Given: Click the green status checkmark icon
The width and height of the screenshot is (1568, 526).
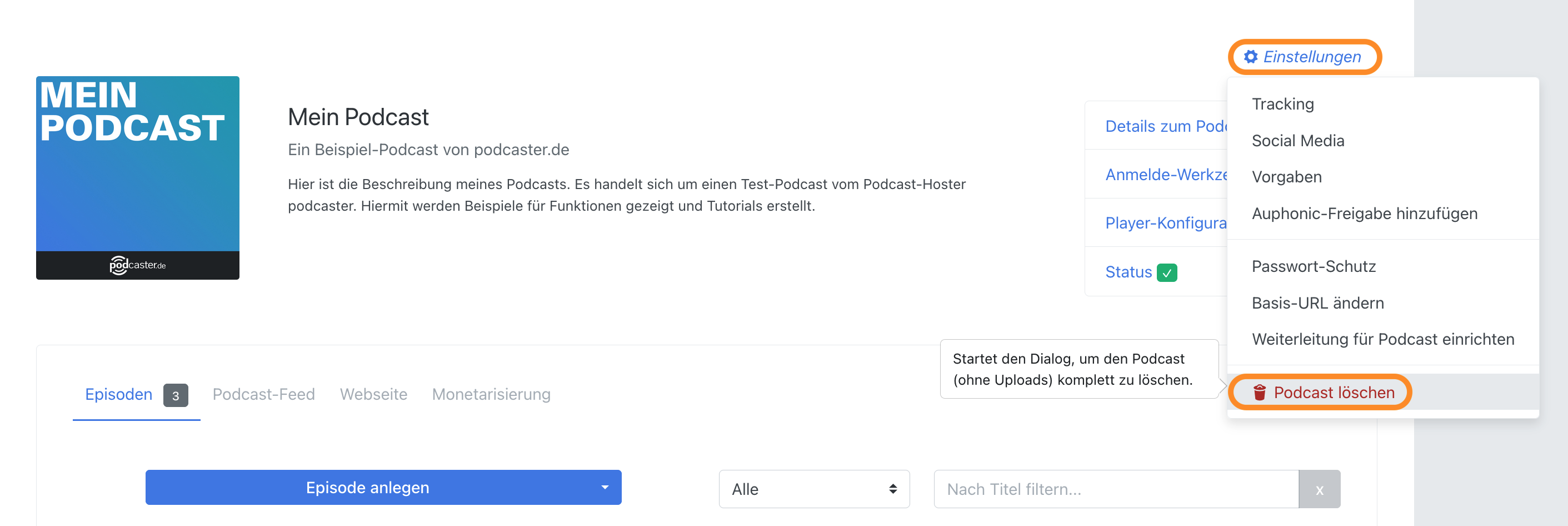Looking at the screenshot, I should [x=1166, y=273].
